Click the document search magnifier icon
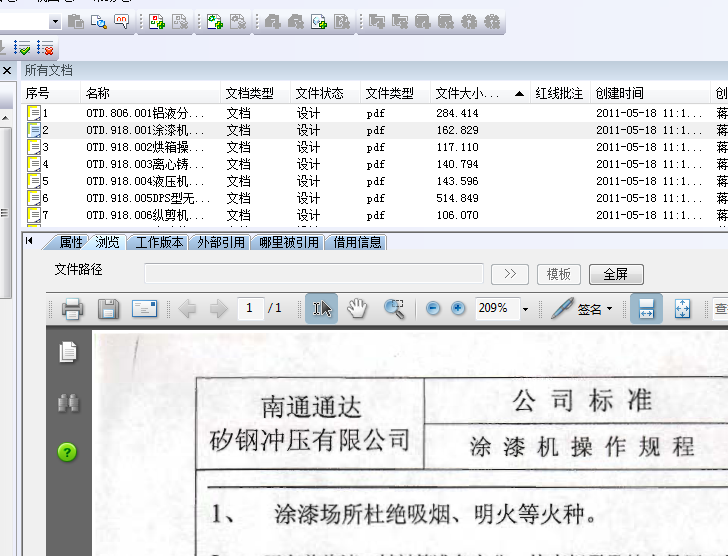 pos(98,21)
